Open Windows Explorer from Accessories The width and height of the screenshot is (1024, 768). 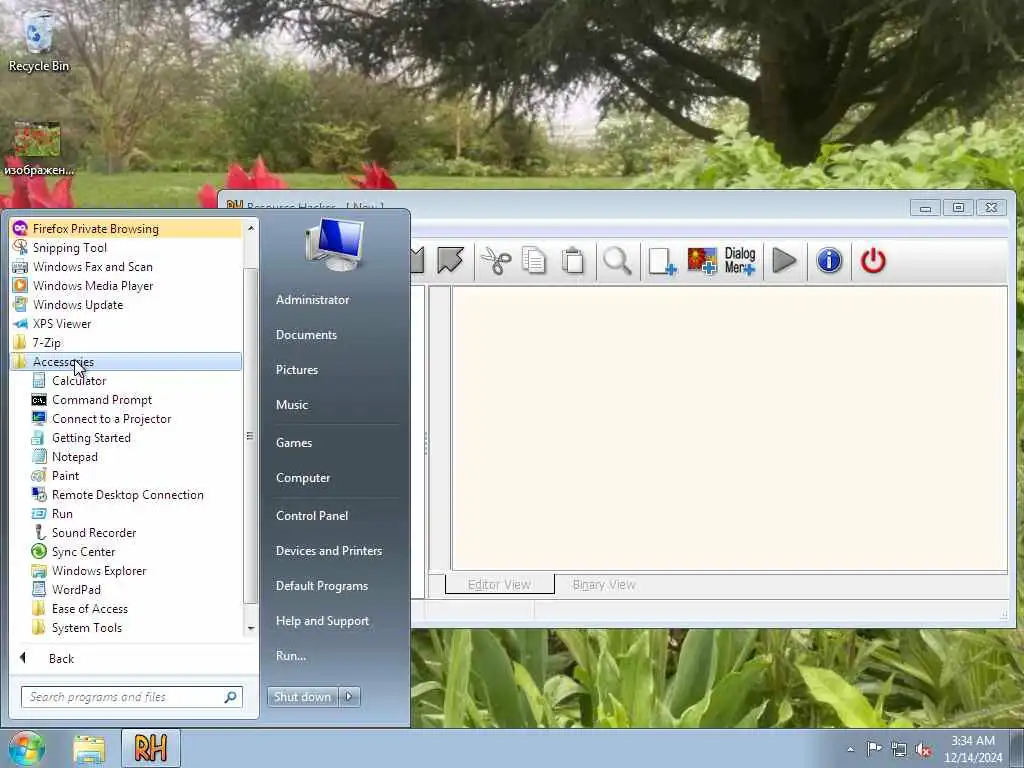point(126,570)
